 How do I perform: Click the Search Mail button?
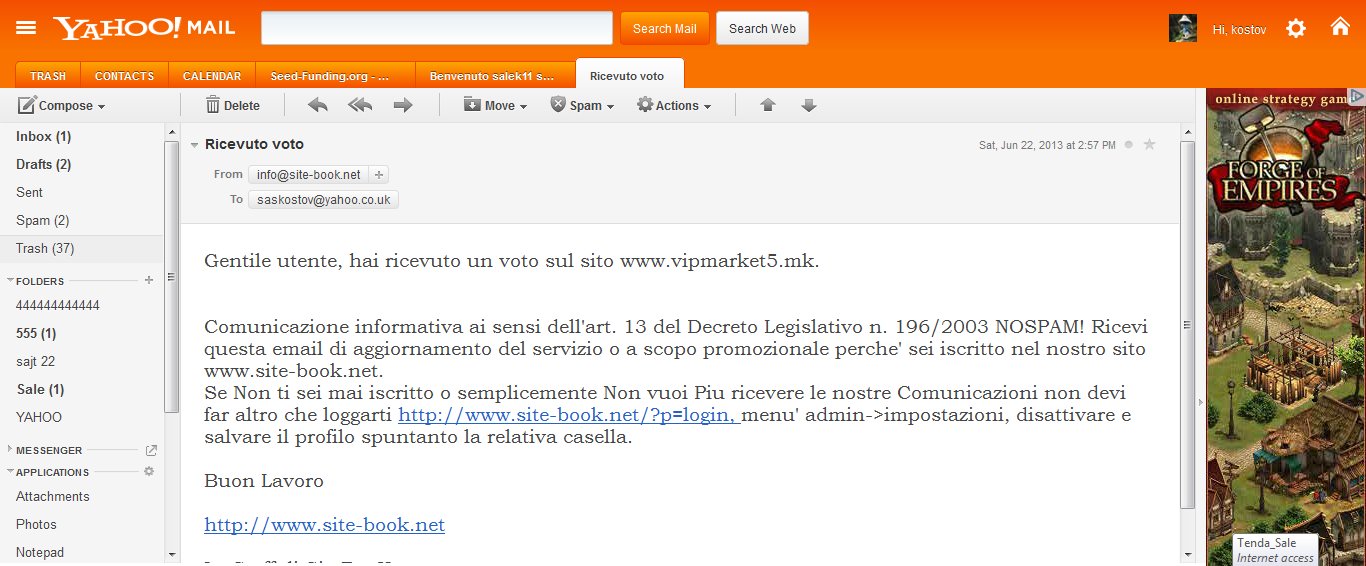click(x=665, y=29)
